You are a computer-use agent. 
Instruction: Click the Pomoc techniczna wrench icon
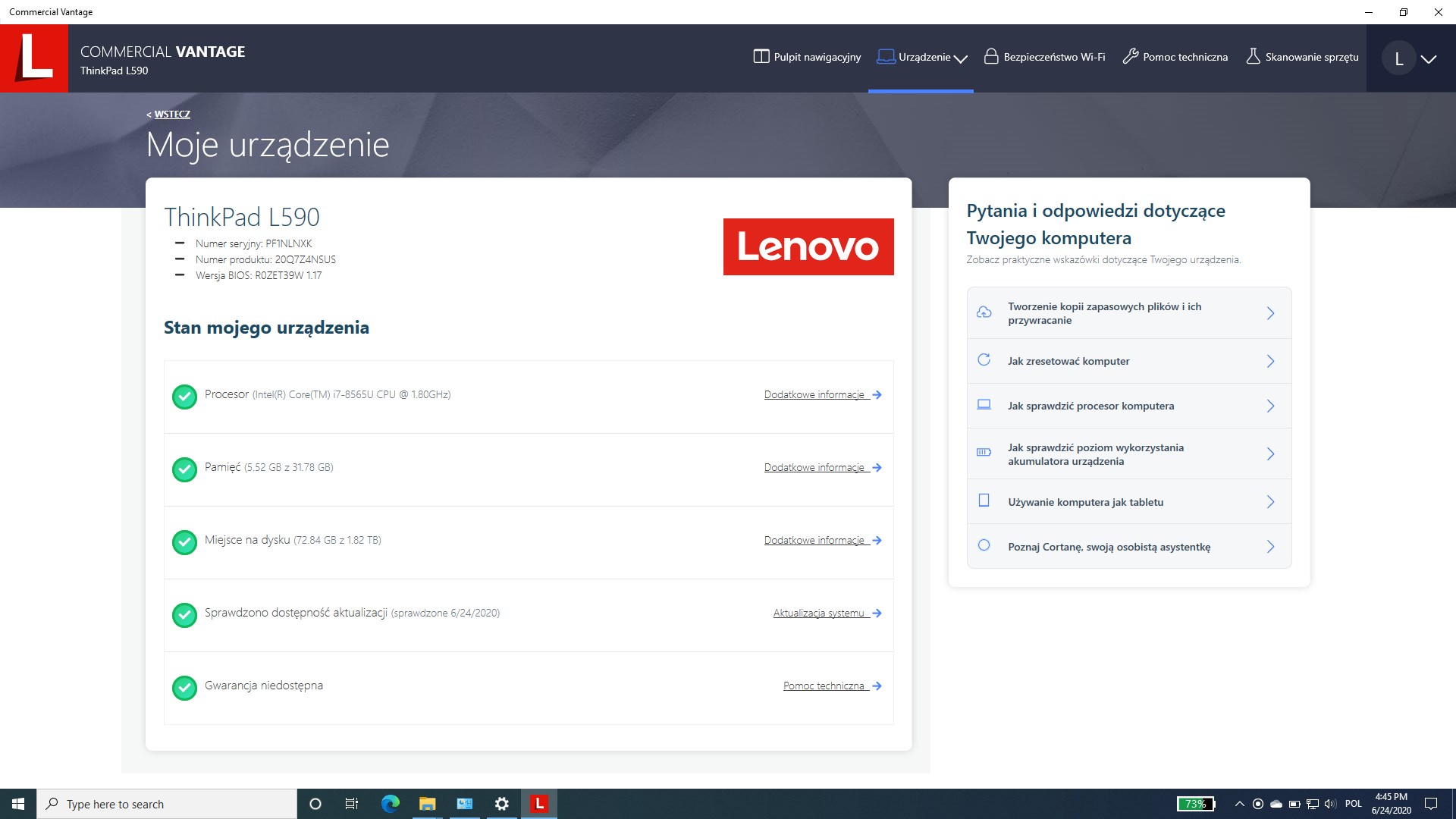pos(1130,57)
